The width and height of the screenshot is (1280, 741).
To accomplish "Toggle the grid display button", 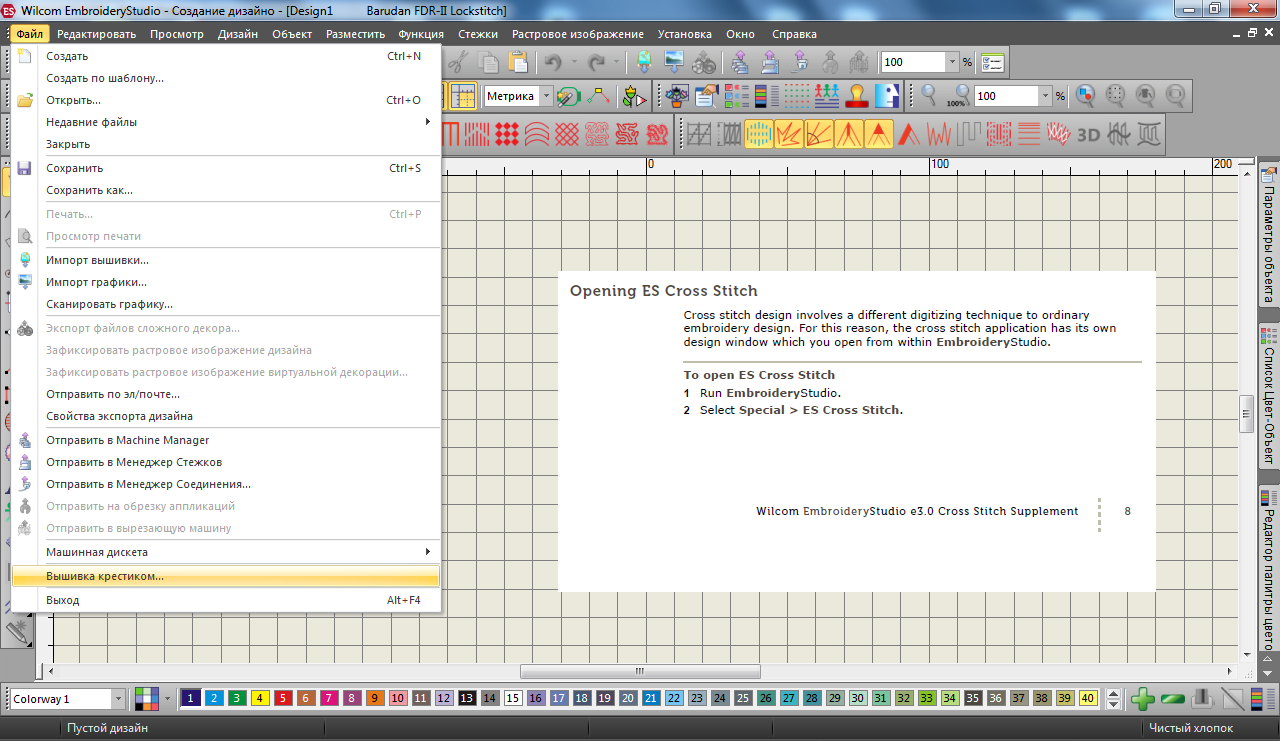I will coord(462,96).
